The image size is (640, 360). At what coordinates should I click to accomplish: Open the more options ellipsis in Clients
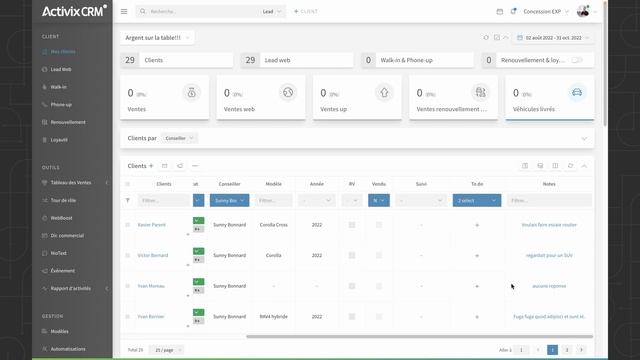pyautogui.click(x=195, y=166)
